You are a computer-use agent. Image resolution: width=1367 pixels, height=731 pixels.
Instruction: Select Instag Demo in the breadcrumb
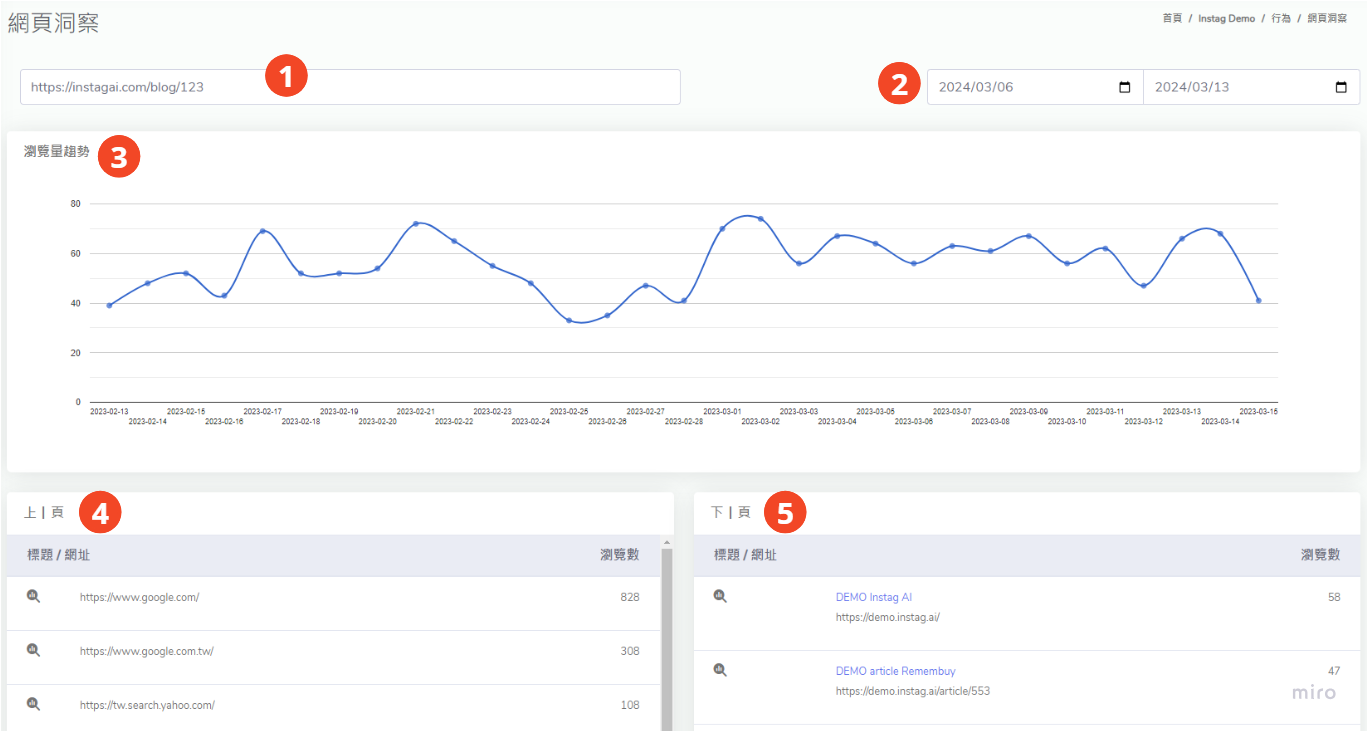tap(1226, 18)
